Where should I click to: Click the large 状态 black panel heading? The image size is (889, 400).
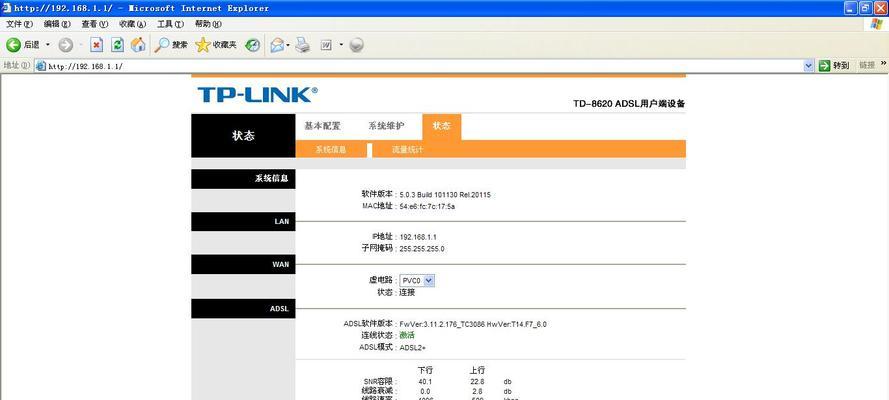tap(243, 136)
